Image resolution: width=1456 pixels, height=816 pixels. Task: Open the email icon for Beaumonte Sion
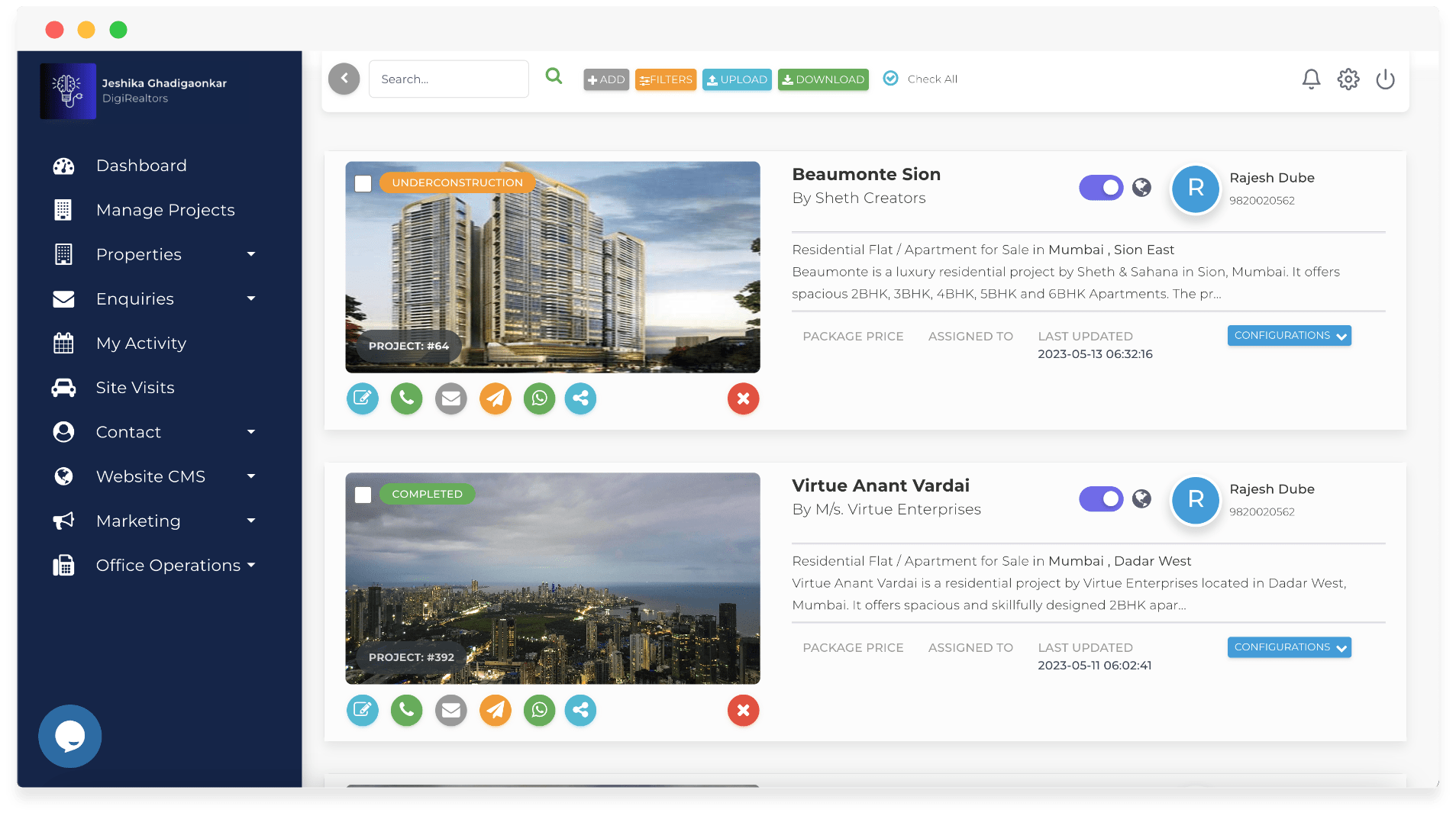(x=450, y=398)
